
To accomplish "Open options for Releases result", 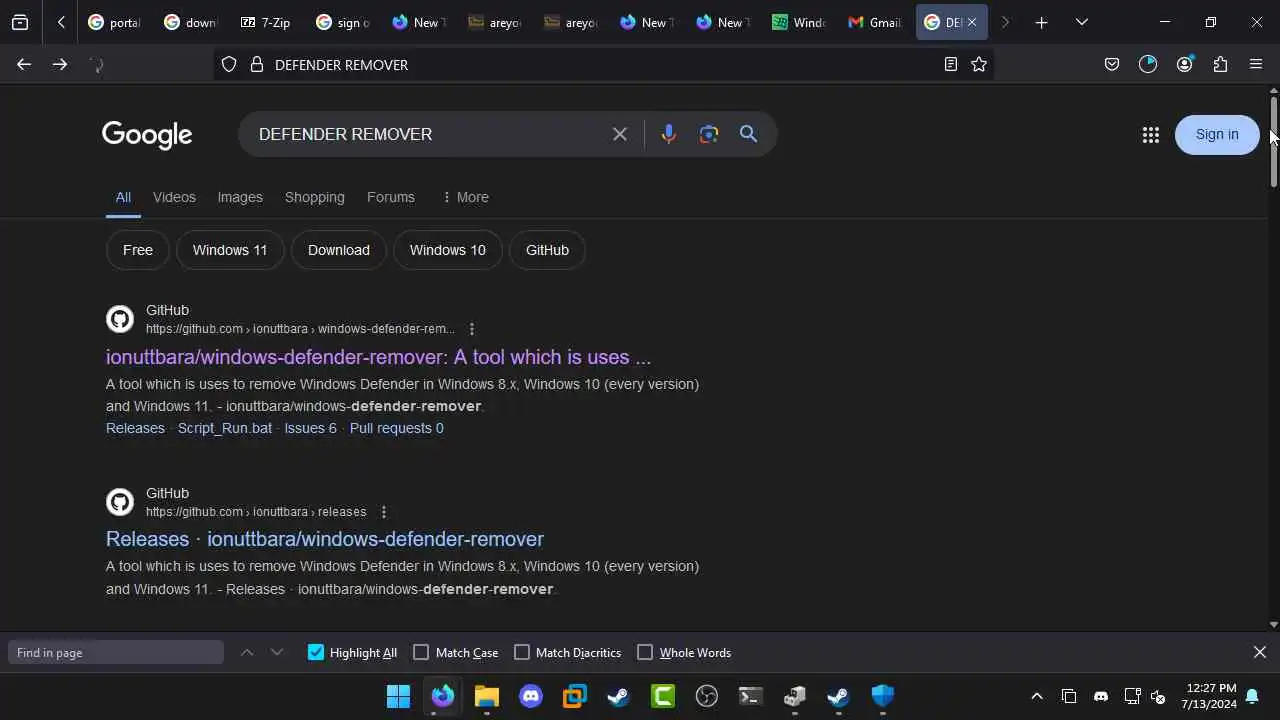I will 383,512.
